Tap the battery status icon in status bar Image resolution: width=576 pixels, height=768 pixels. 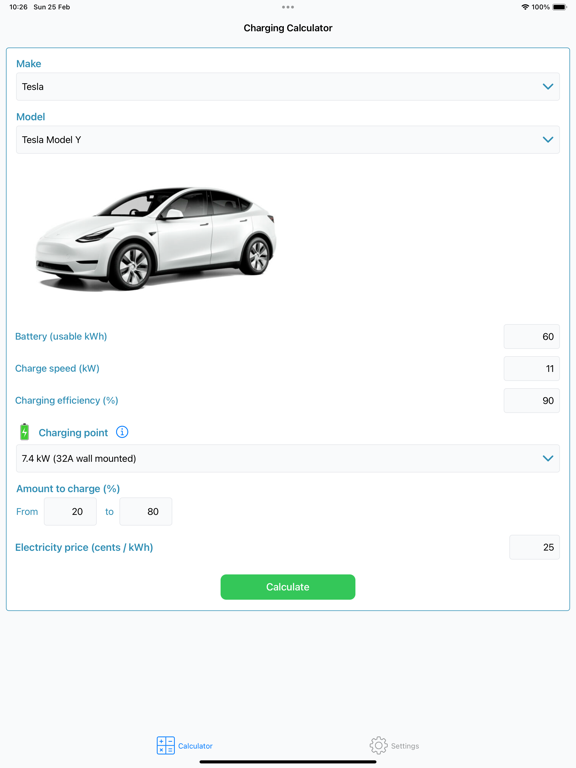[559, 7]
